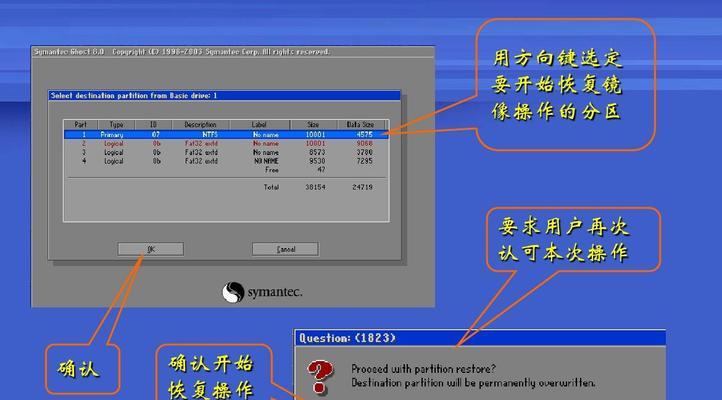The image size is (722, 400).
Task: Click 'Proceed with partition restore?' message
Action: (x=424, y=369)
